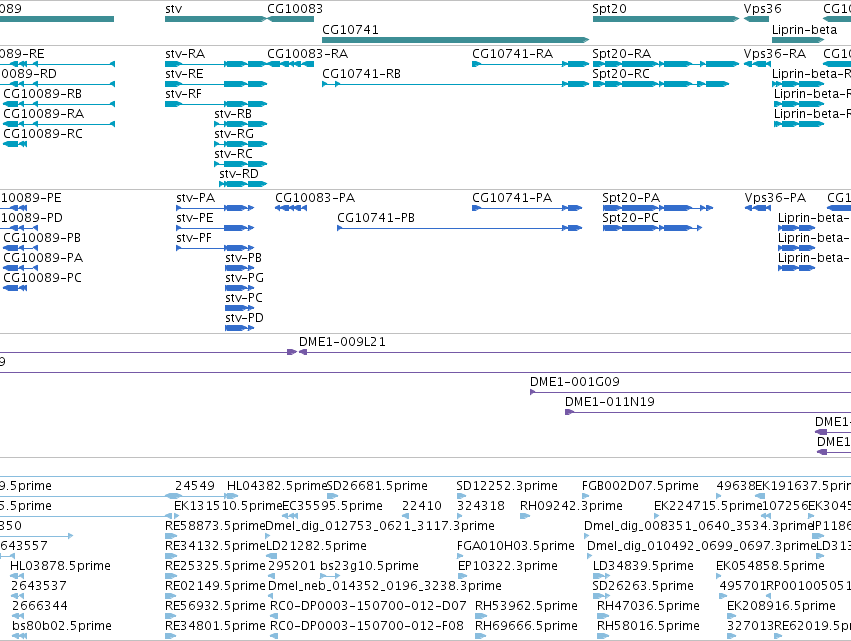Click the CG10741-RA transcript label
The width and height of the screenshot is (851, 641).
coord(512,54)
